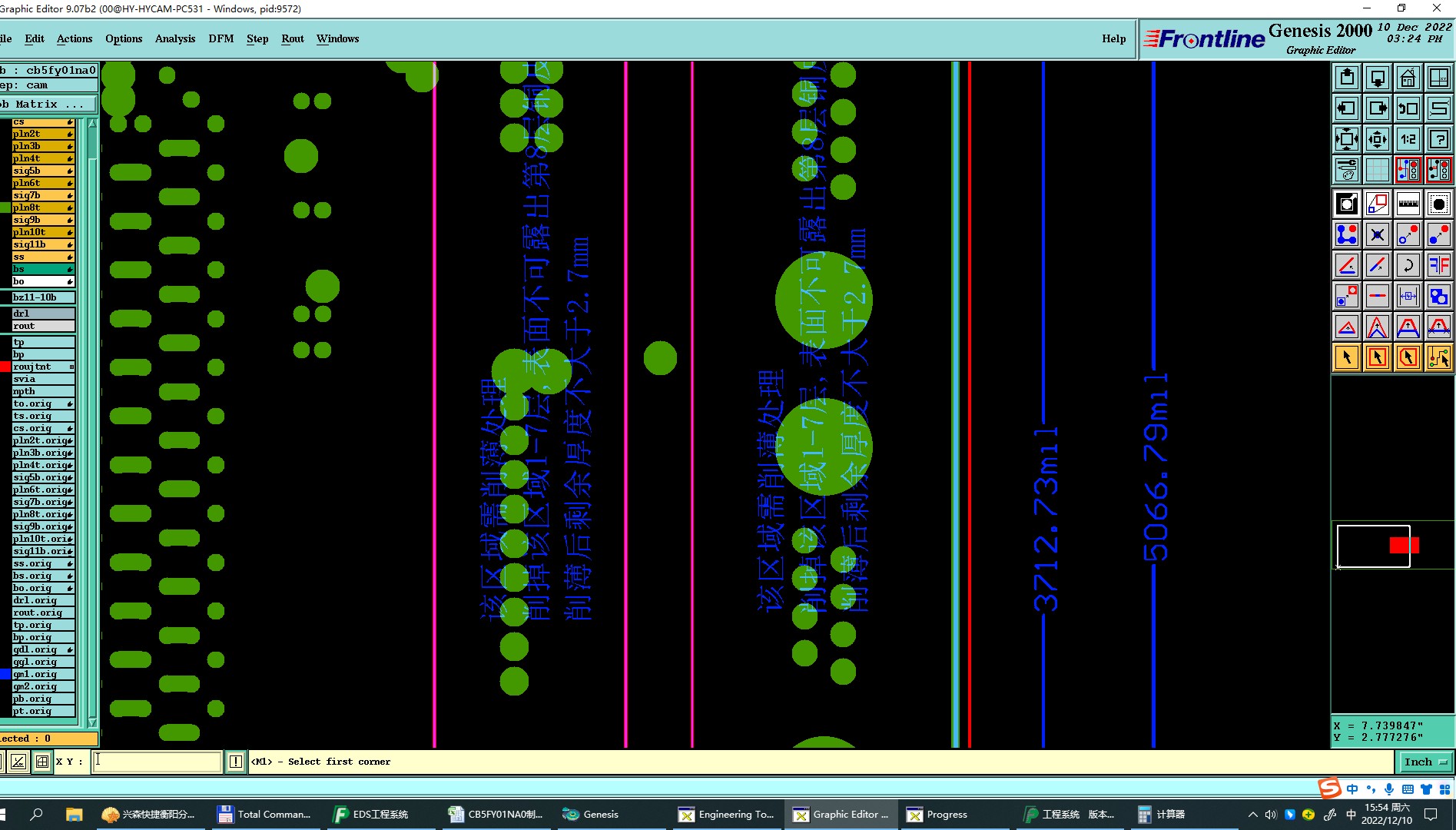The height and width of the screenshot is (830, 1456).
Task: Click the layer list vertical scrollbar
Action: coord(92,423)
